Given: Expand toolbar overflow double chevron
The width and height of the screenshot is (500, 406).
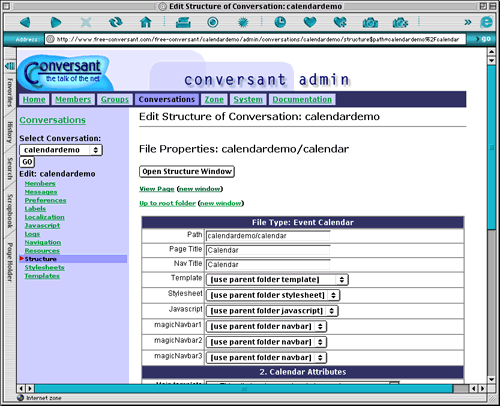Looking at the screenshot, I should click(468, 22).
